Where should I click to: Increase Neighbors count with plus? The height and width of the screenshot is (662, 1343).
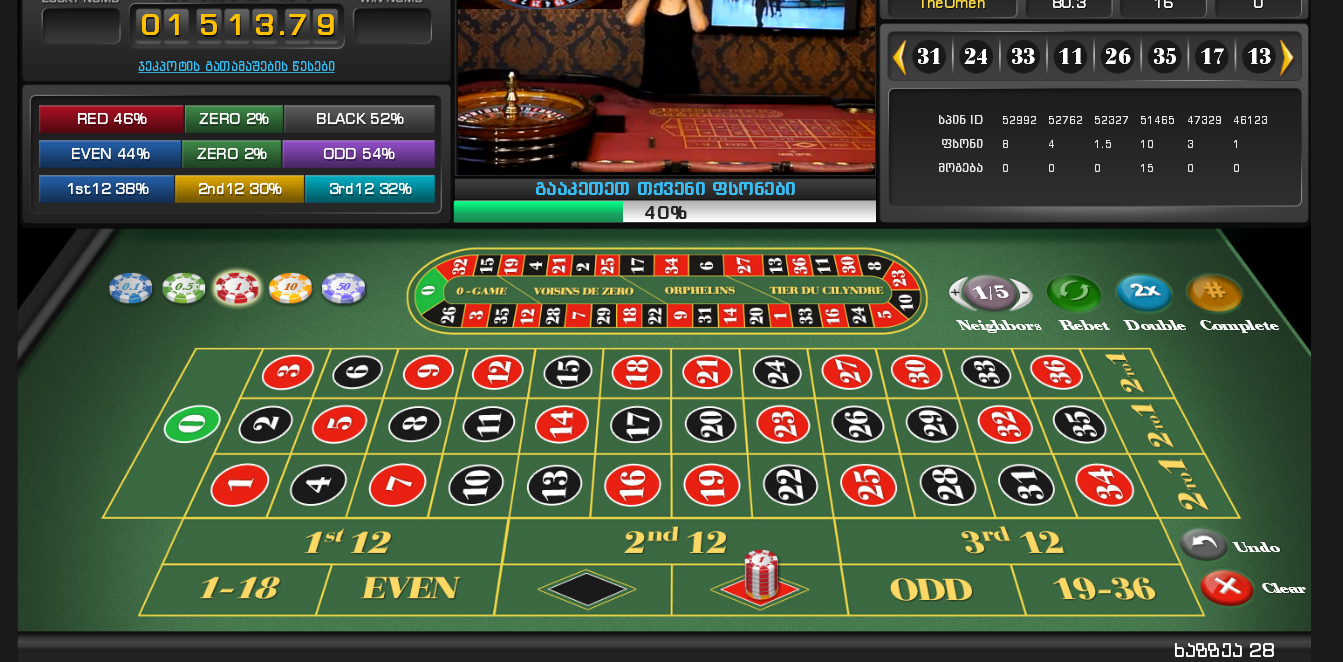tap(956, 293)
